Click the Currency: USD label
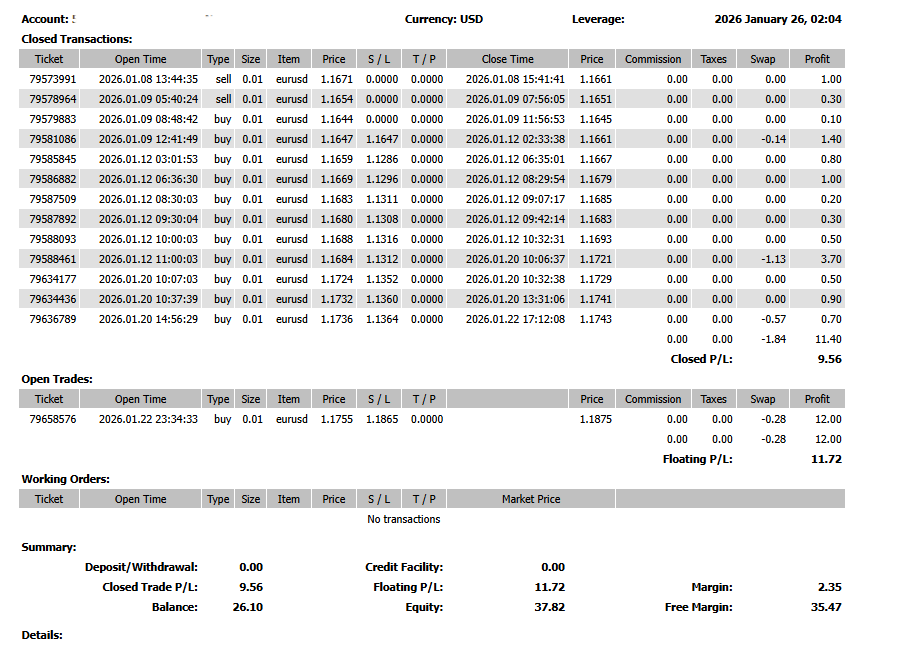The image size is (912, 649). pos(444,19)
